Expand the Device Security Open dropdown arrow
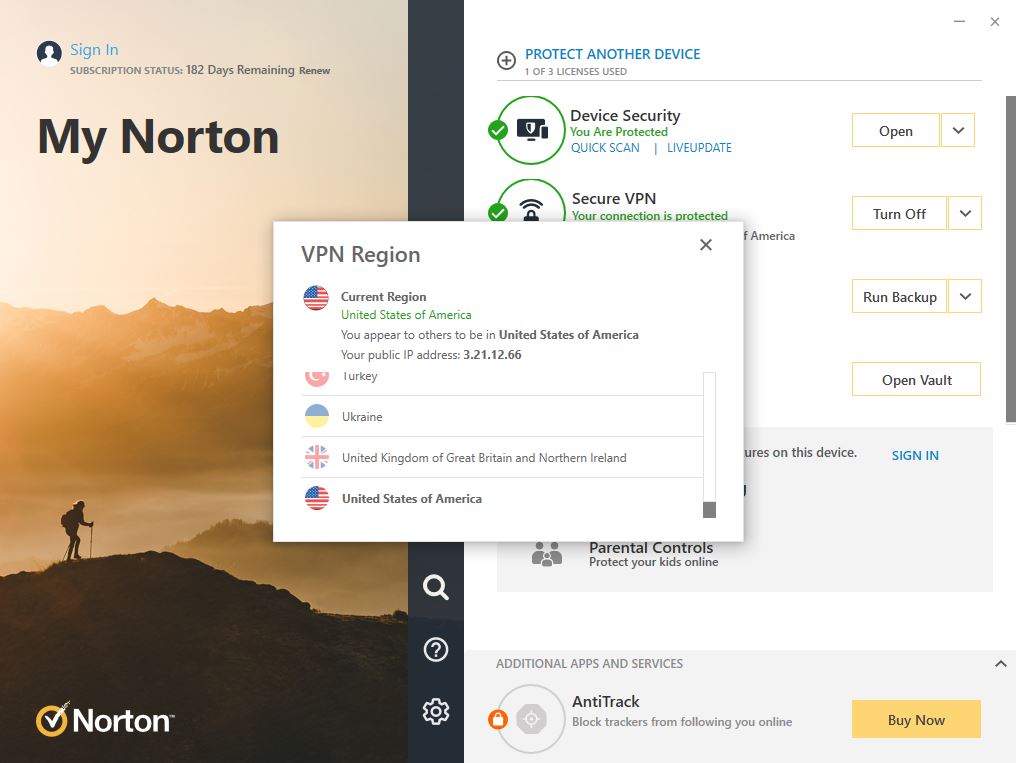1016x763 pixels. tap(958, 130)
